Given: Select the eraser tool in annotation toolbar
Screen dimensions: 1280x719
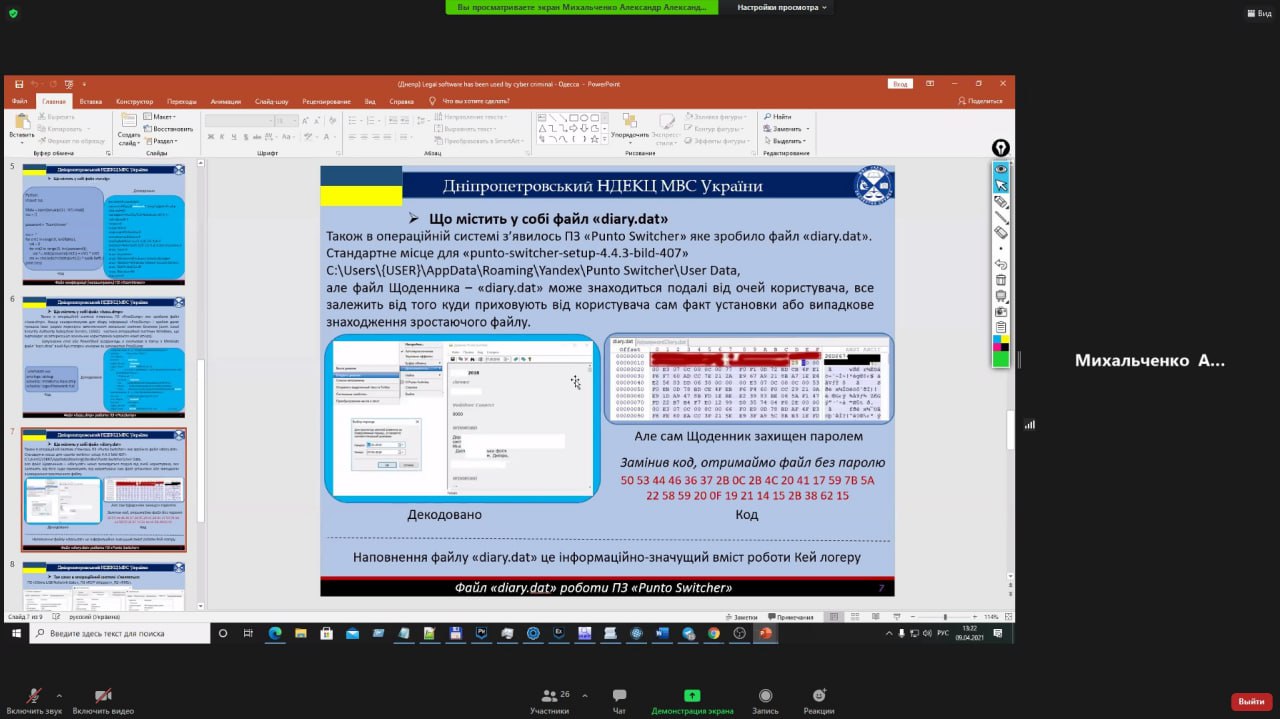Looking at the screenshot, I should point(1000,232).
